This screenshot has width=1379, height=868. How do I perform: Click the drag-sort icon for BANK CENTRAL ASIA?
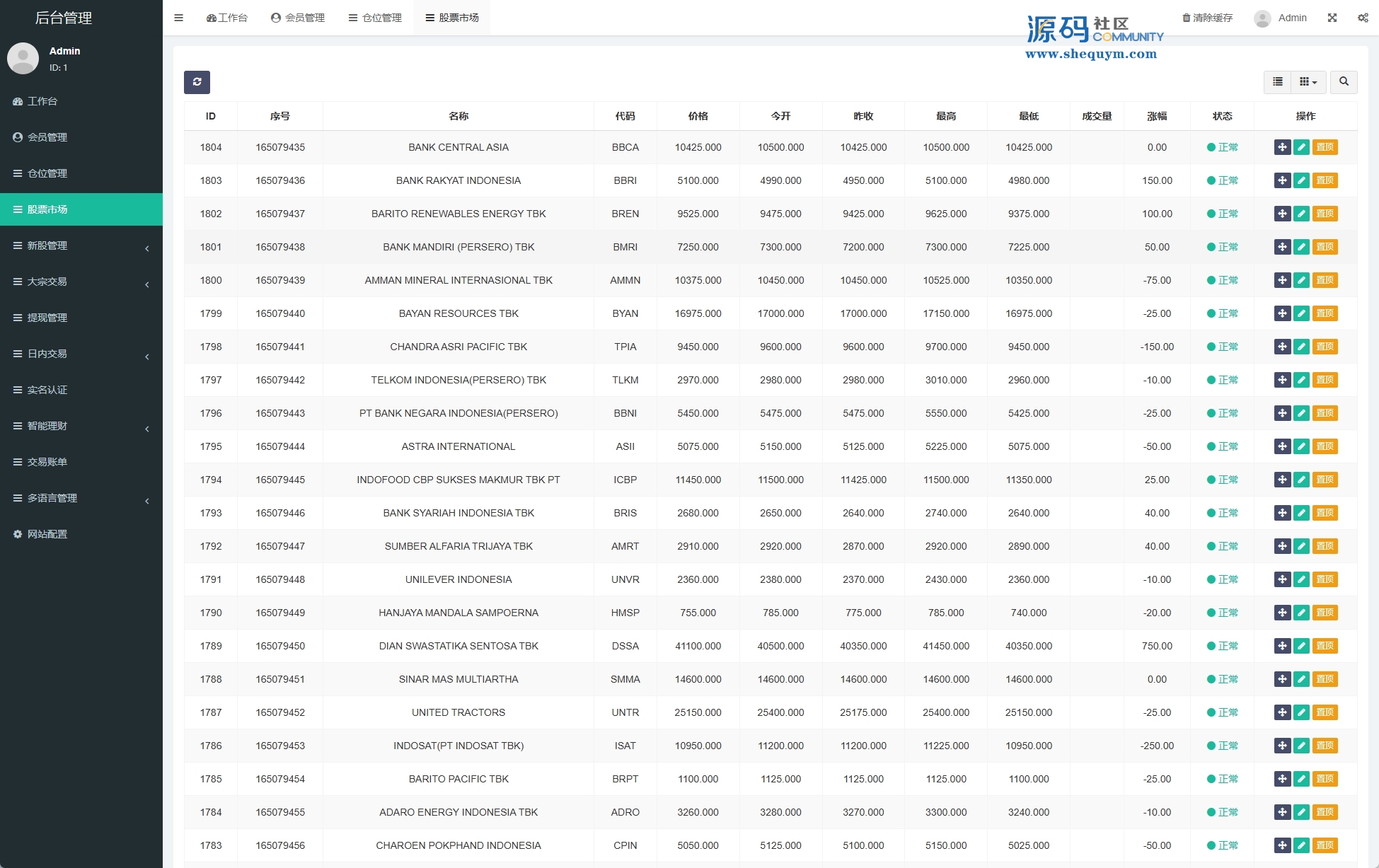click(x=1282, y=147)
